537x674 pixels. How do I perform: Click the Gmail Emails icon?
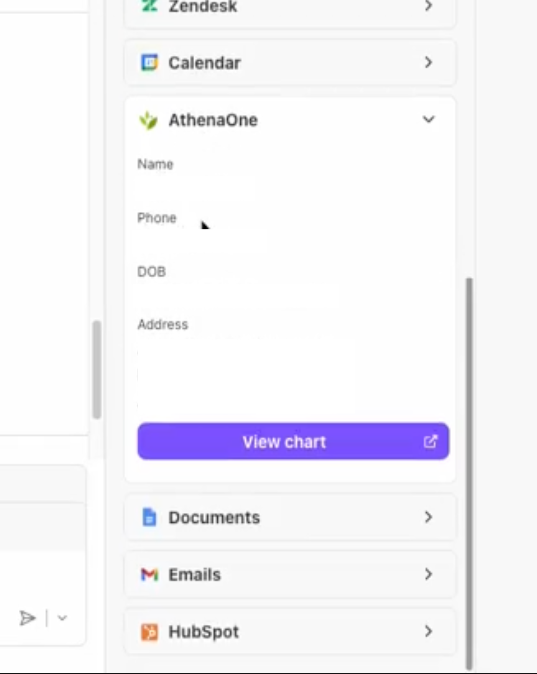(x=150, y=574)
